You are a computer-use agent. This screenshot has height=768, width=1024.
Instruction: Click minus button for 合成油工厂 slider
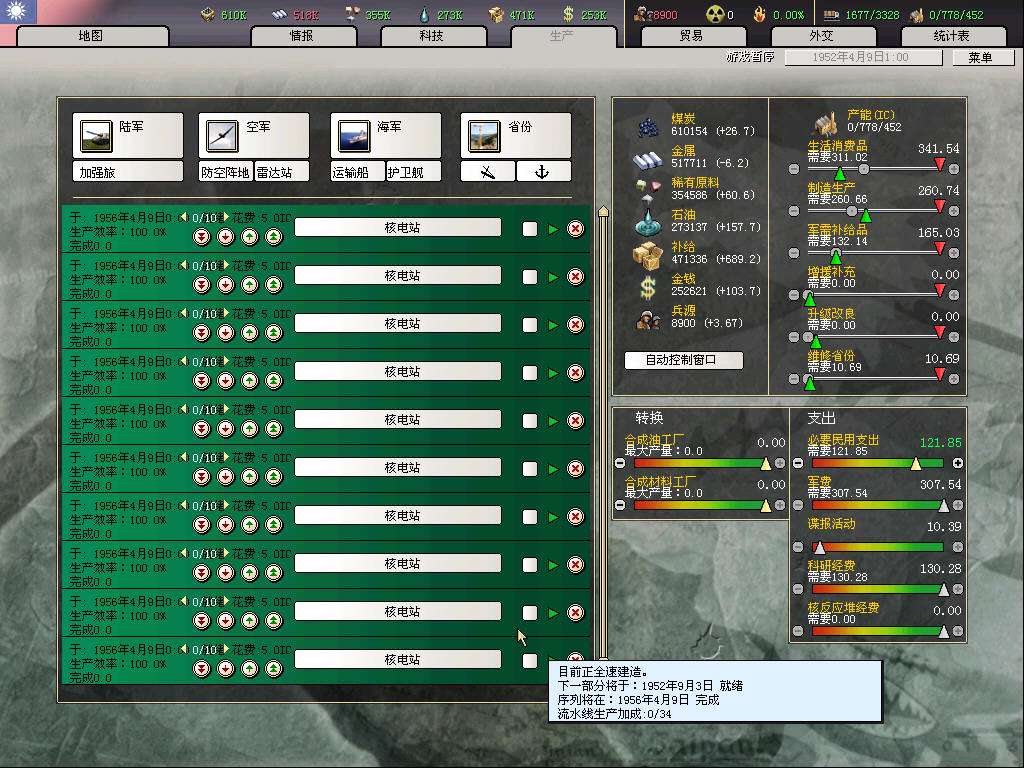[620, 464]
